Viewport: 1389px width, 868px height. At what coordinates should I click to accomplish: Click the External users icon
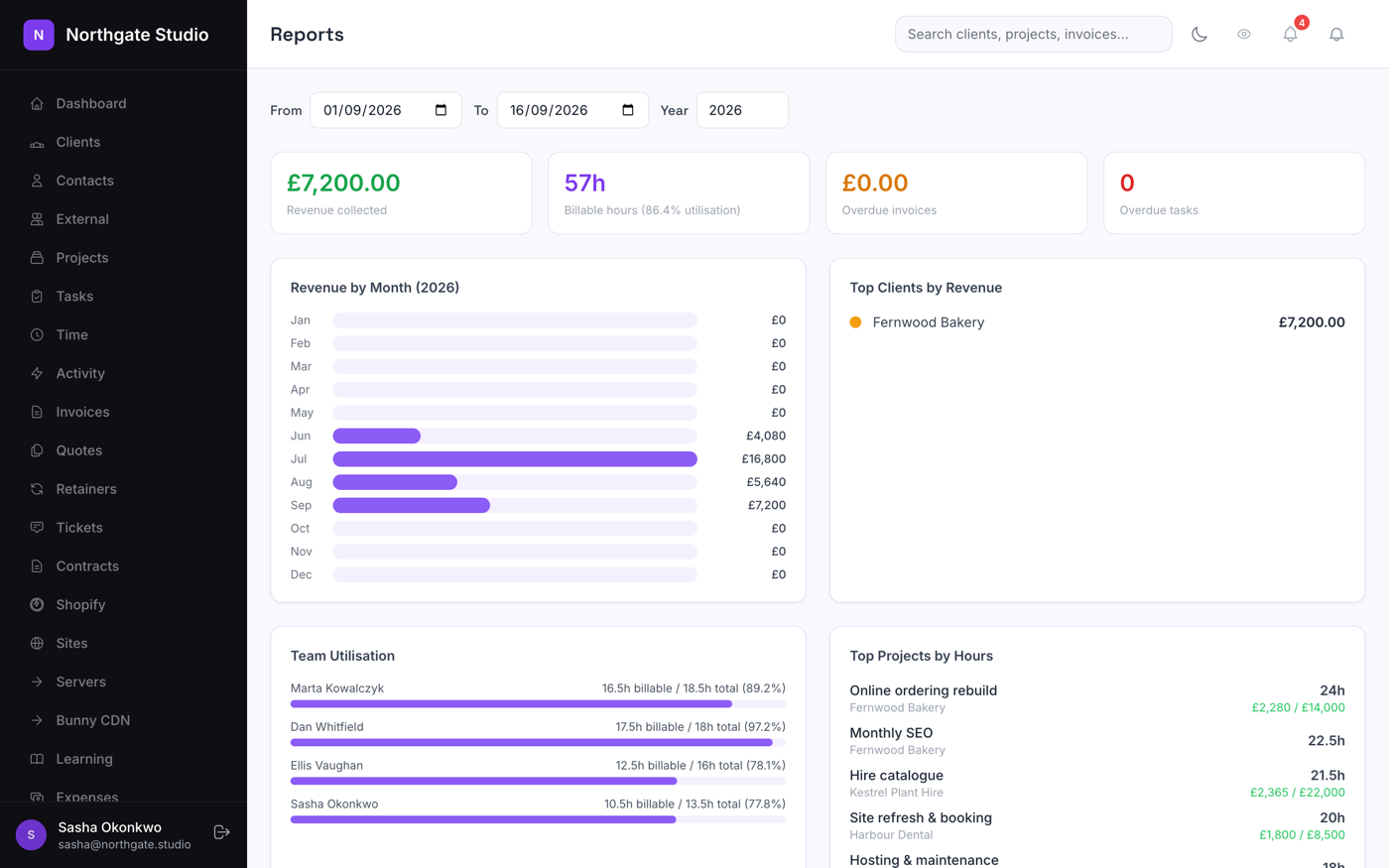point(37,219)
